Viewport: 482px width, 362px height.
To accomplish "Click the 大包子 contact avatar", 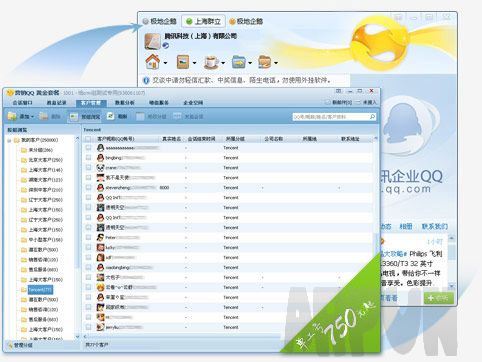I will (x=100, y=277).
